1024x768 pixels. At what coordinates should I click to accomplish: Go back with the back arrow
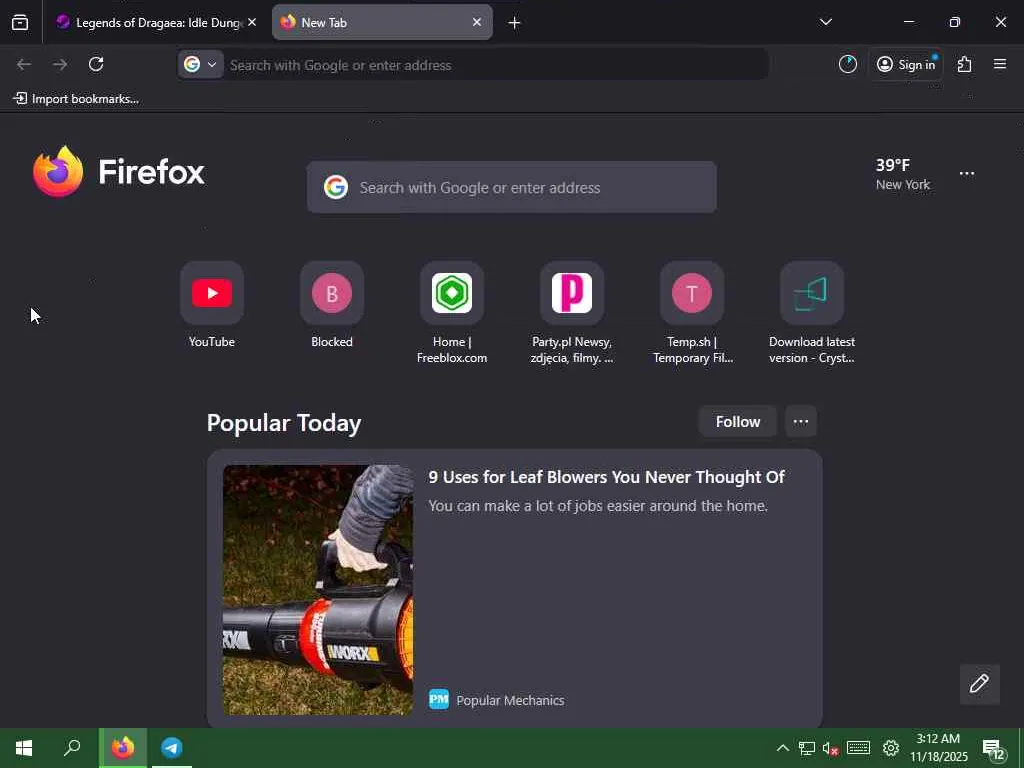[24, 64]
